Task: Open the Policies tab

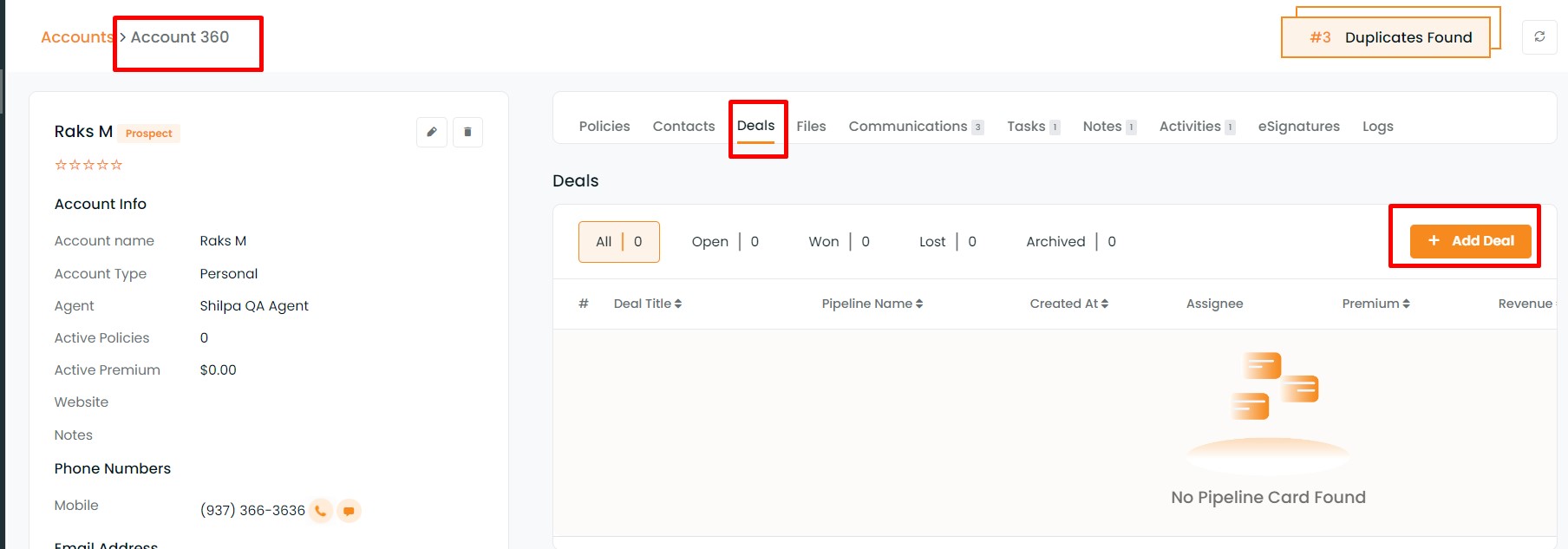Action: (604, 127)
